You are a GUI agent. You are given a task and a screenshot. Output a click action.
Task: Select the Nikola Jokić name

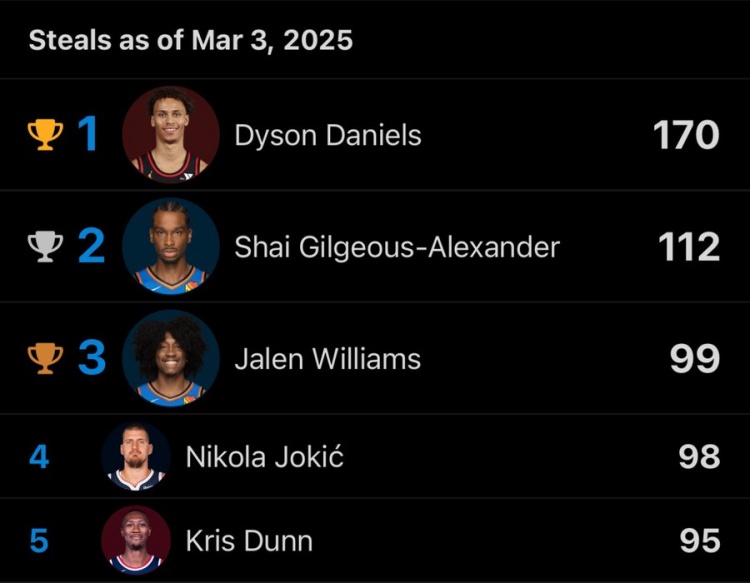[265, 457]
